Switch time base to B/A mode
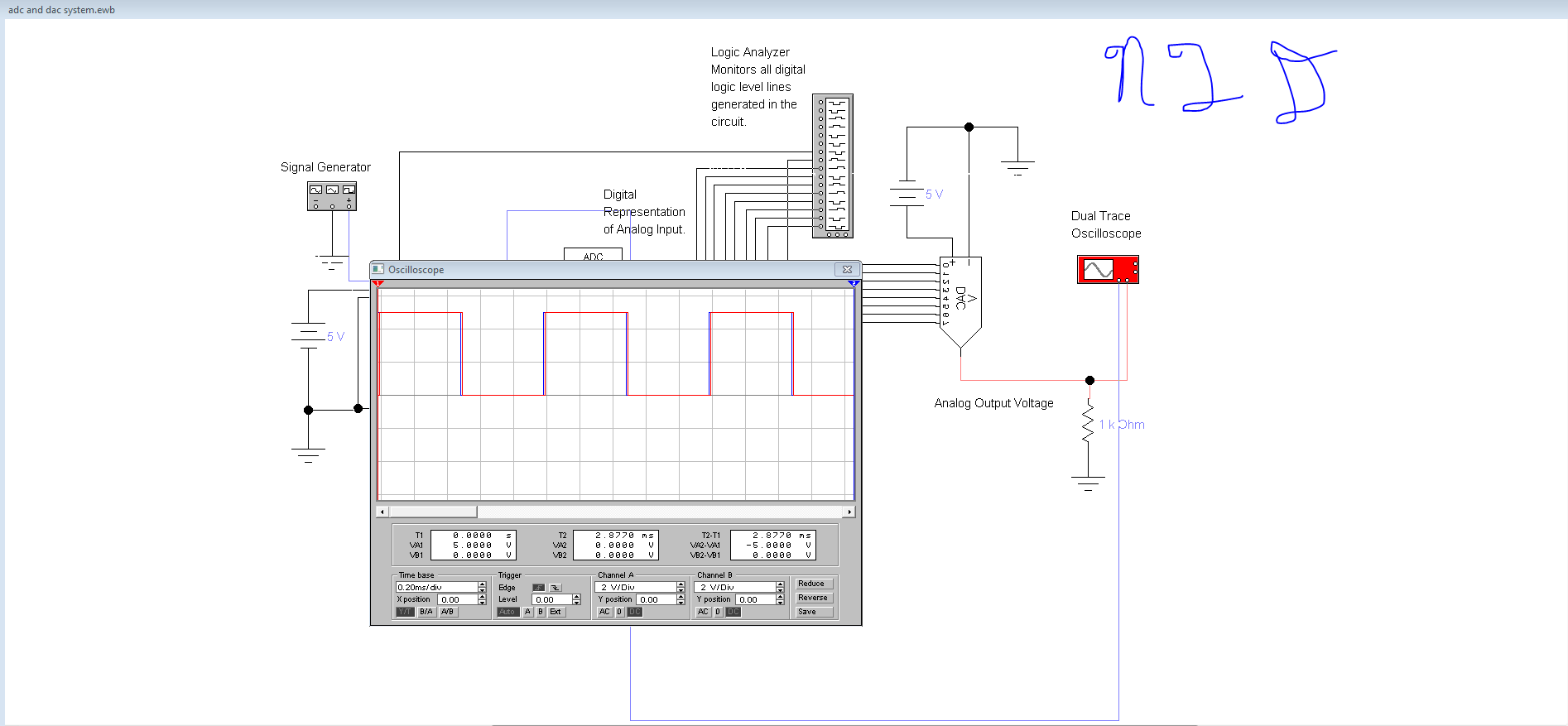The image size is (1568, 726). [x=426, y=612]
